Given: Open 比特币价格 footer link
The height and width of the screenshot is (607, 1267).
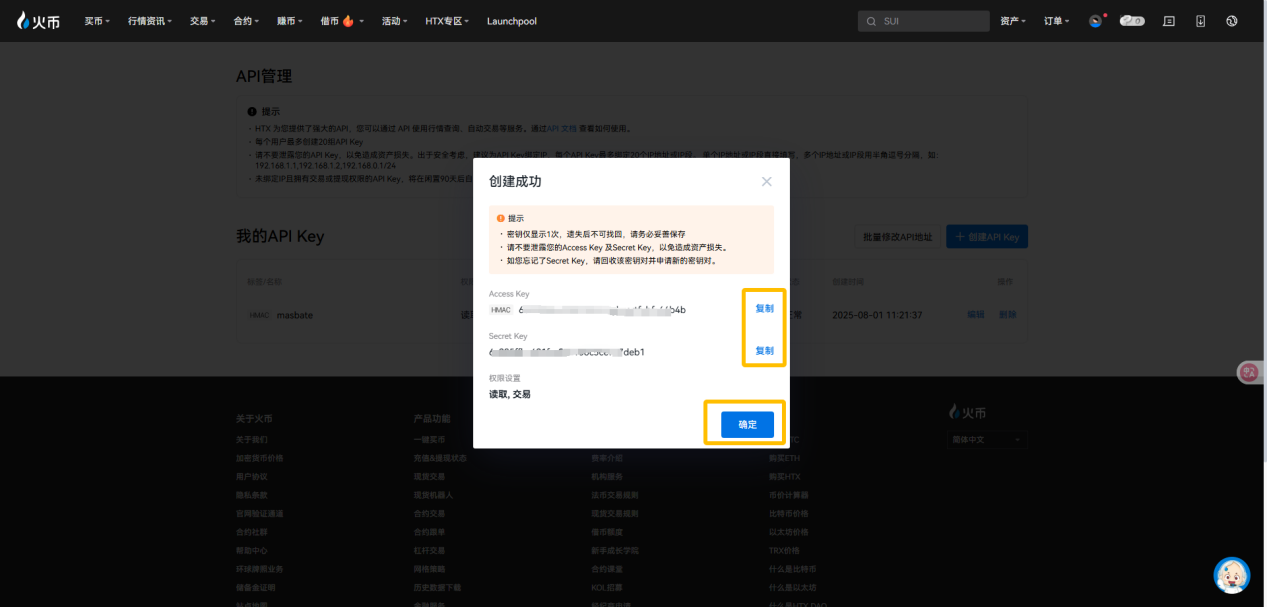Looking at the screenshot, I should click(790, 513).
